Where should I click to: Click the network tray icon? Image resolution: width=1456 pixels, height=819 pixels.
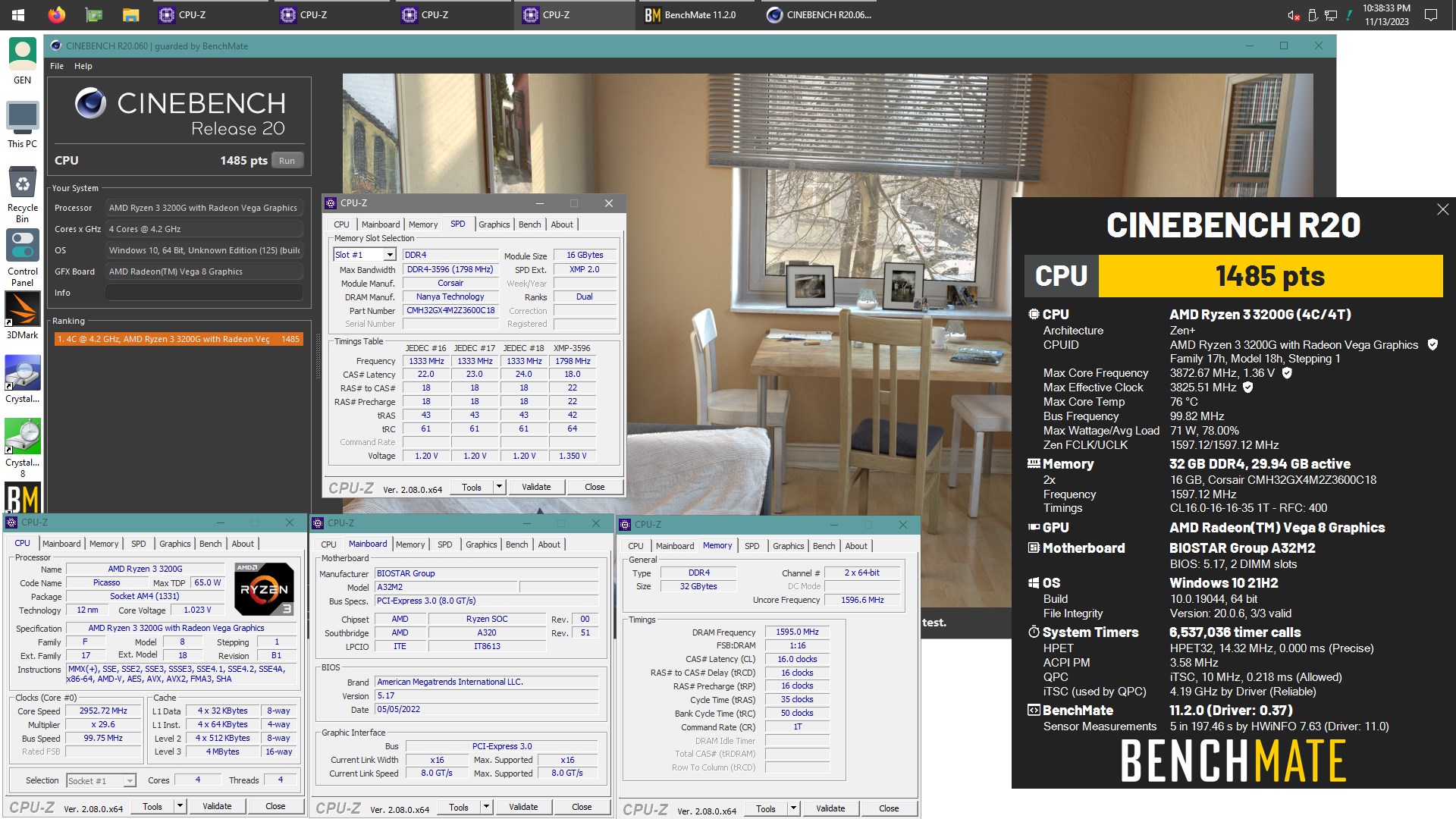click(1331, 15)
